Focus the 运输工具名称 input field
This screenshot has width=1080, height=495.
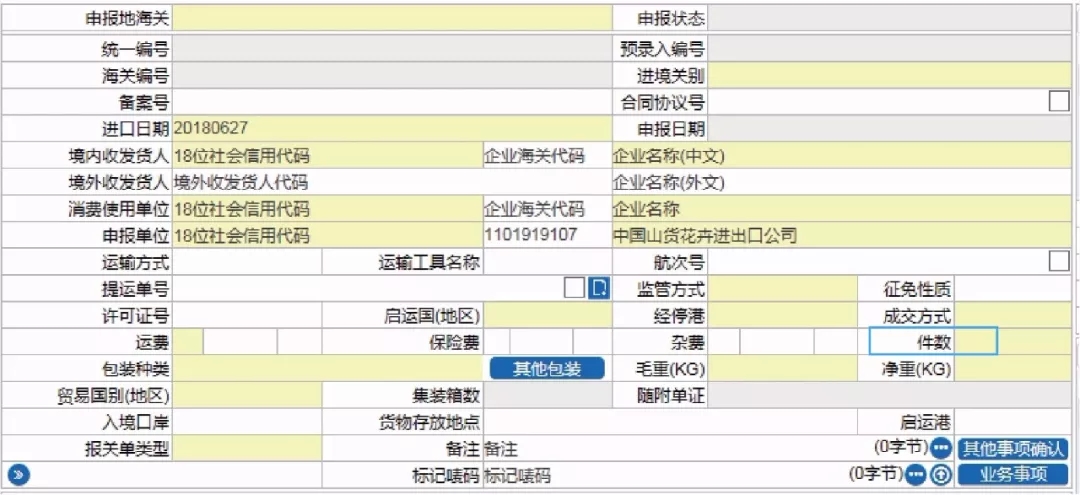click(547, 262)
